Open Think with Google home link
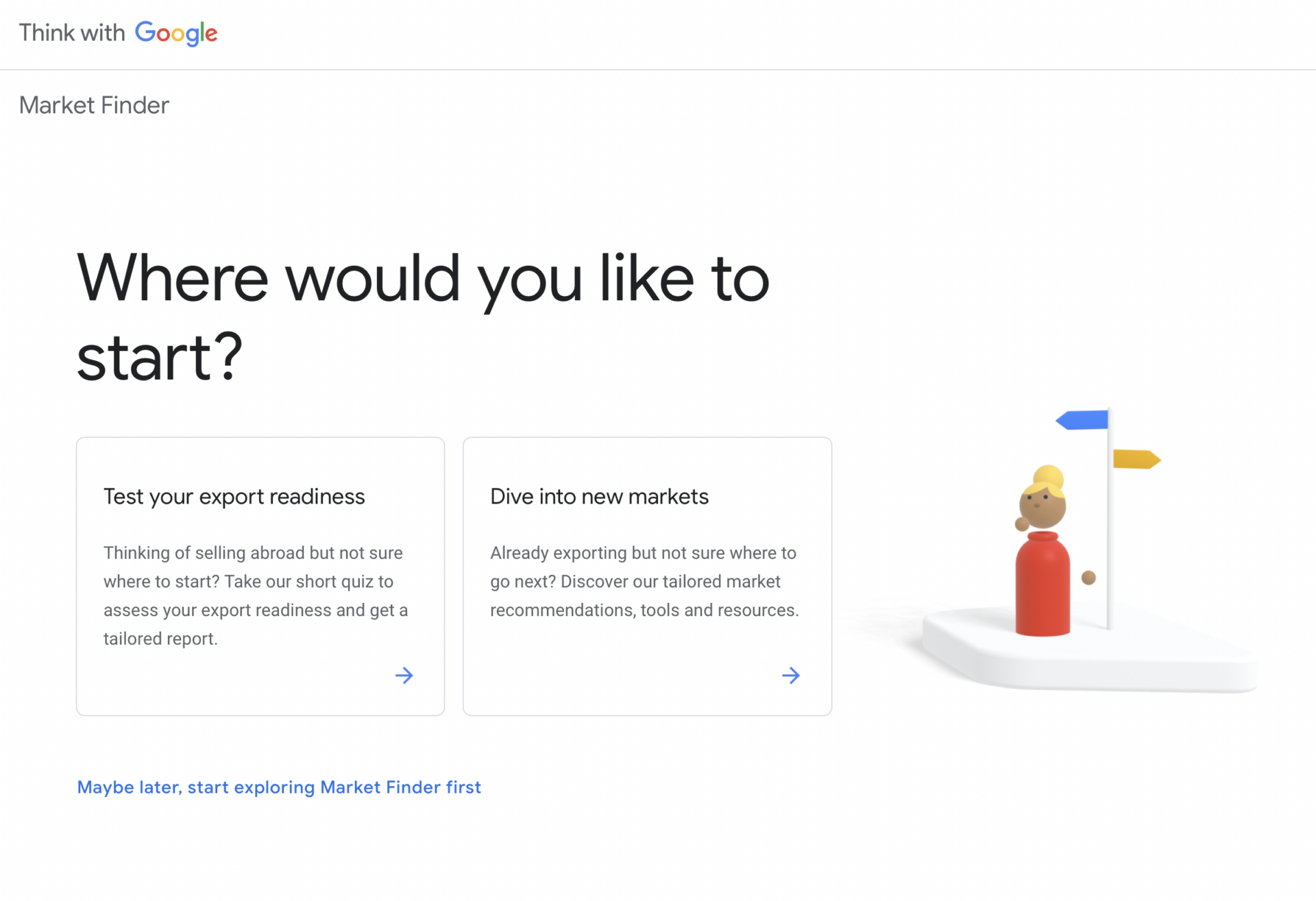 [x=118, y=34]
